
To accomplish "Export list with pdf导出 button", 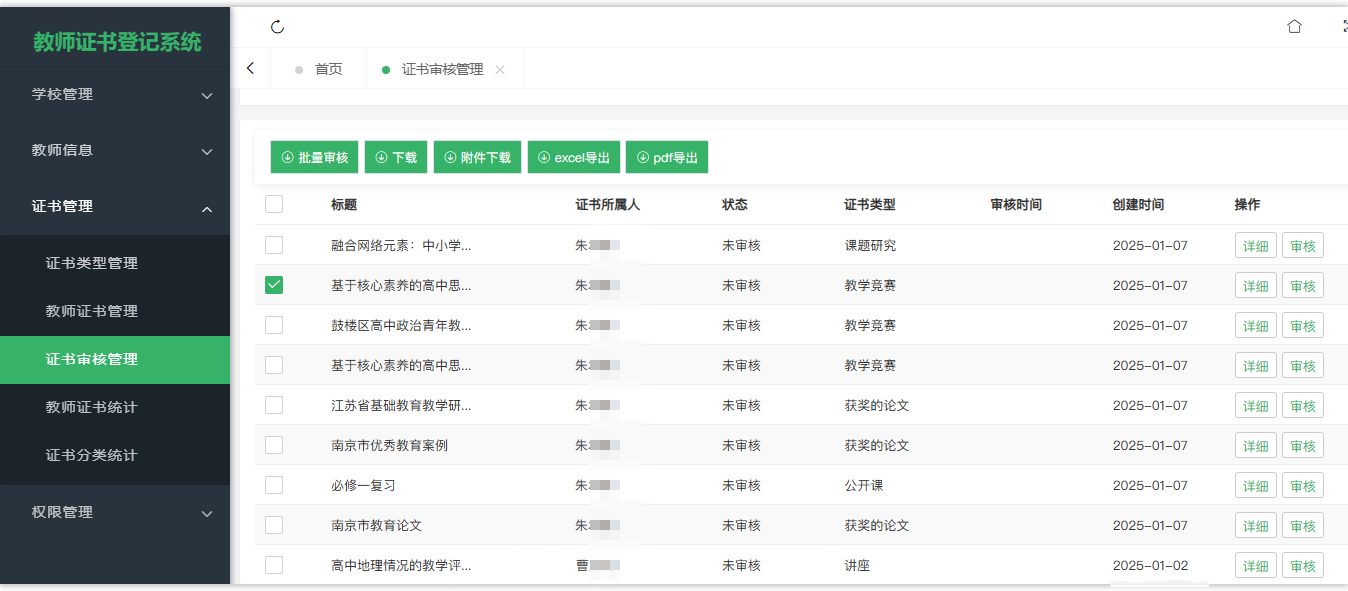I will 666,157.
